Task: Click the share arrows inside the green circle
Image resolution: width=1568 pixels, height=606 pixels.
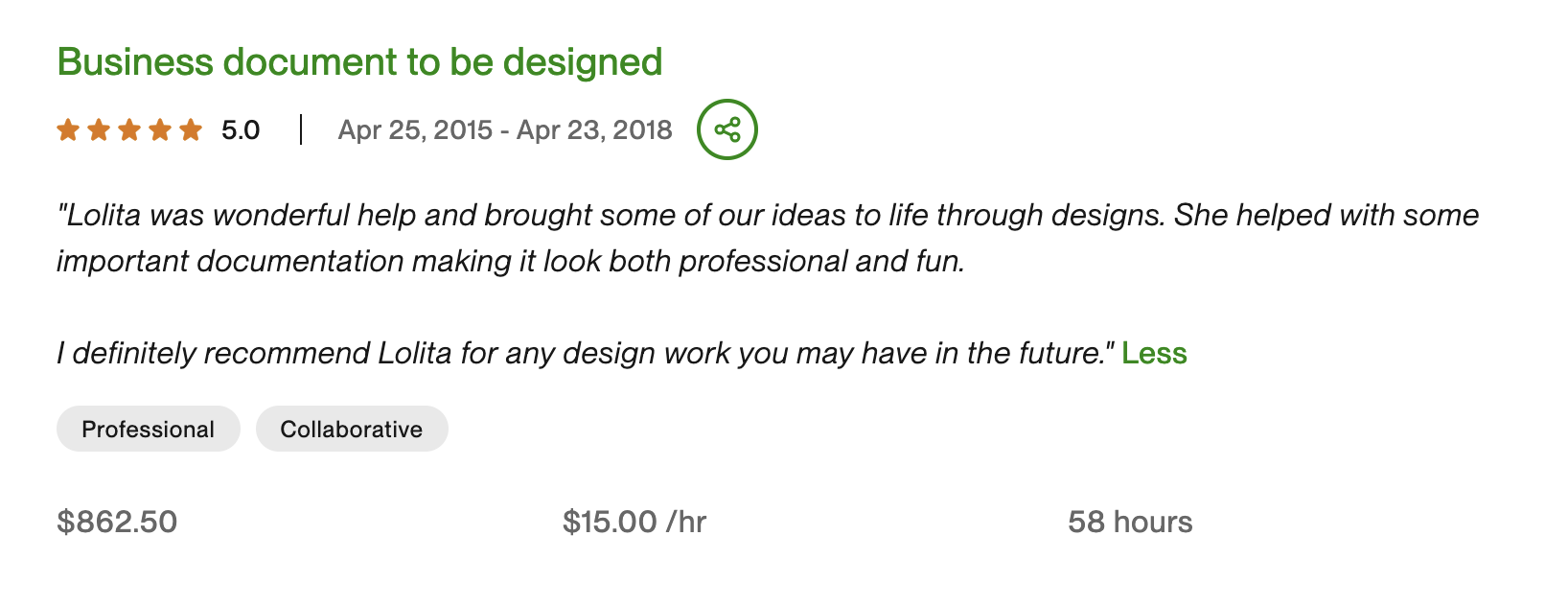Action: [x=726, y=127]
